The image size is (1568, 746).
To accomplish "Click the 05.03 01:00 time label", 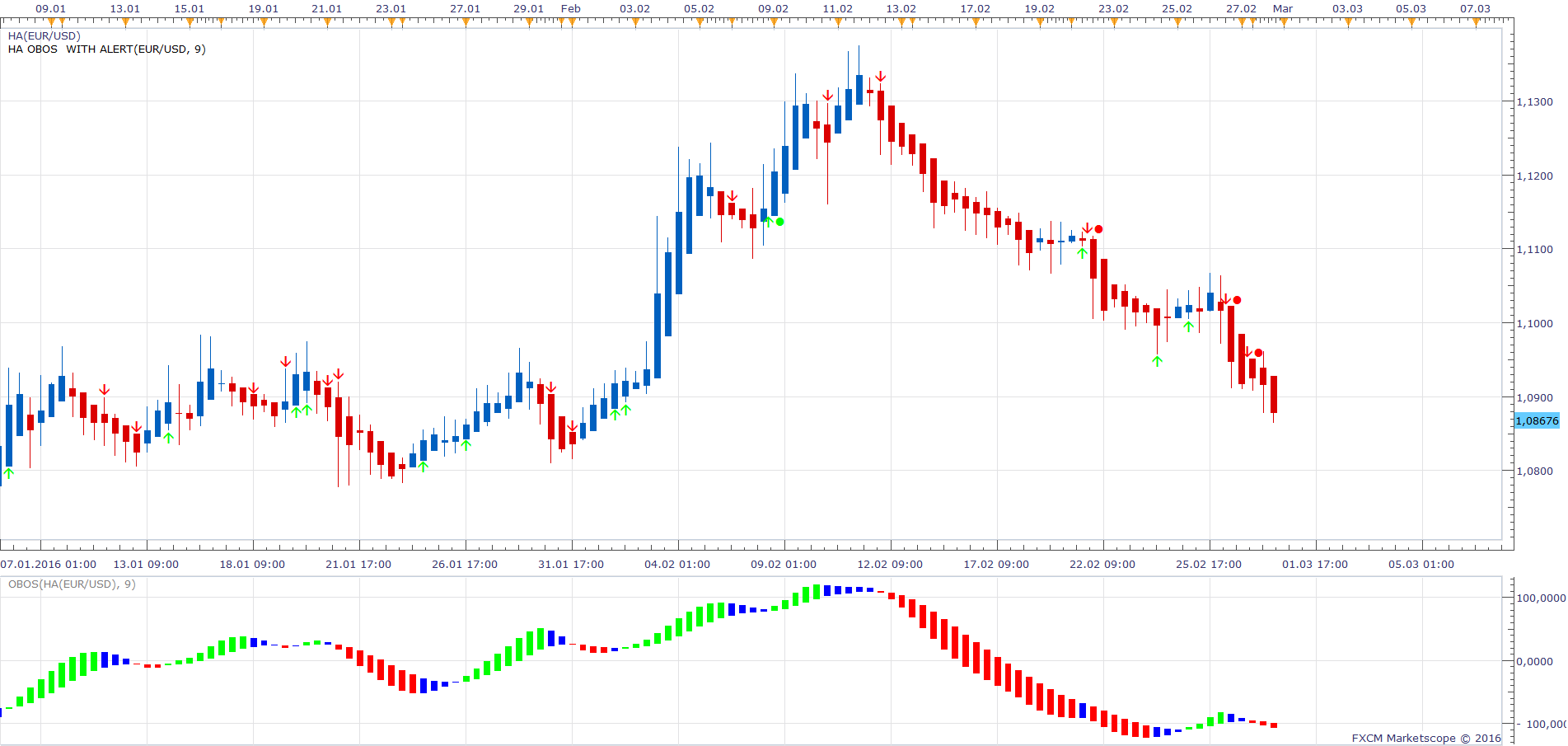I will (x=1421, y=565).
